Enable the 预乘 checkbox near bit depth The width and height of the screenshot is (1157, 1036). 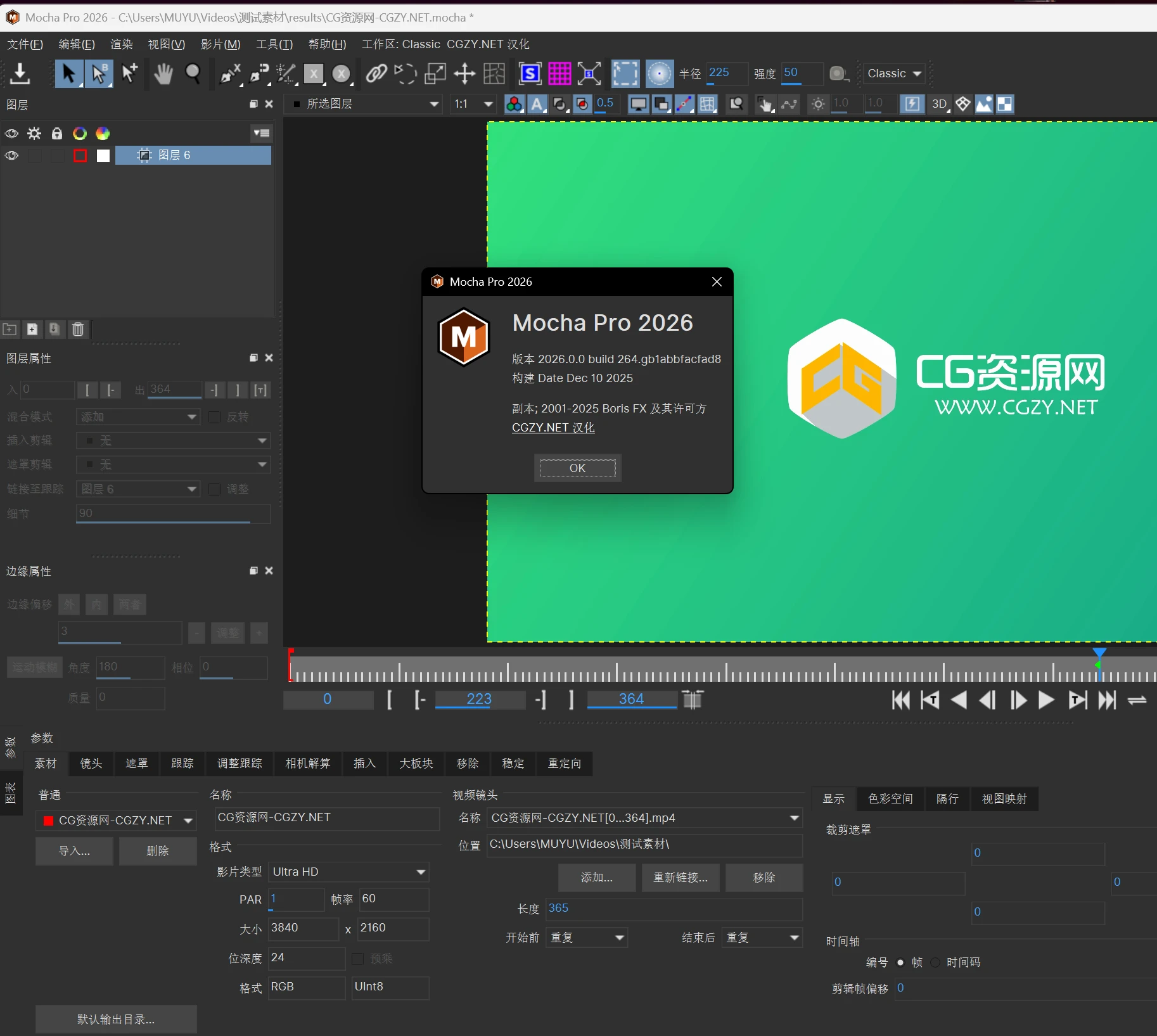coord(357,958)
